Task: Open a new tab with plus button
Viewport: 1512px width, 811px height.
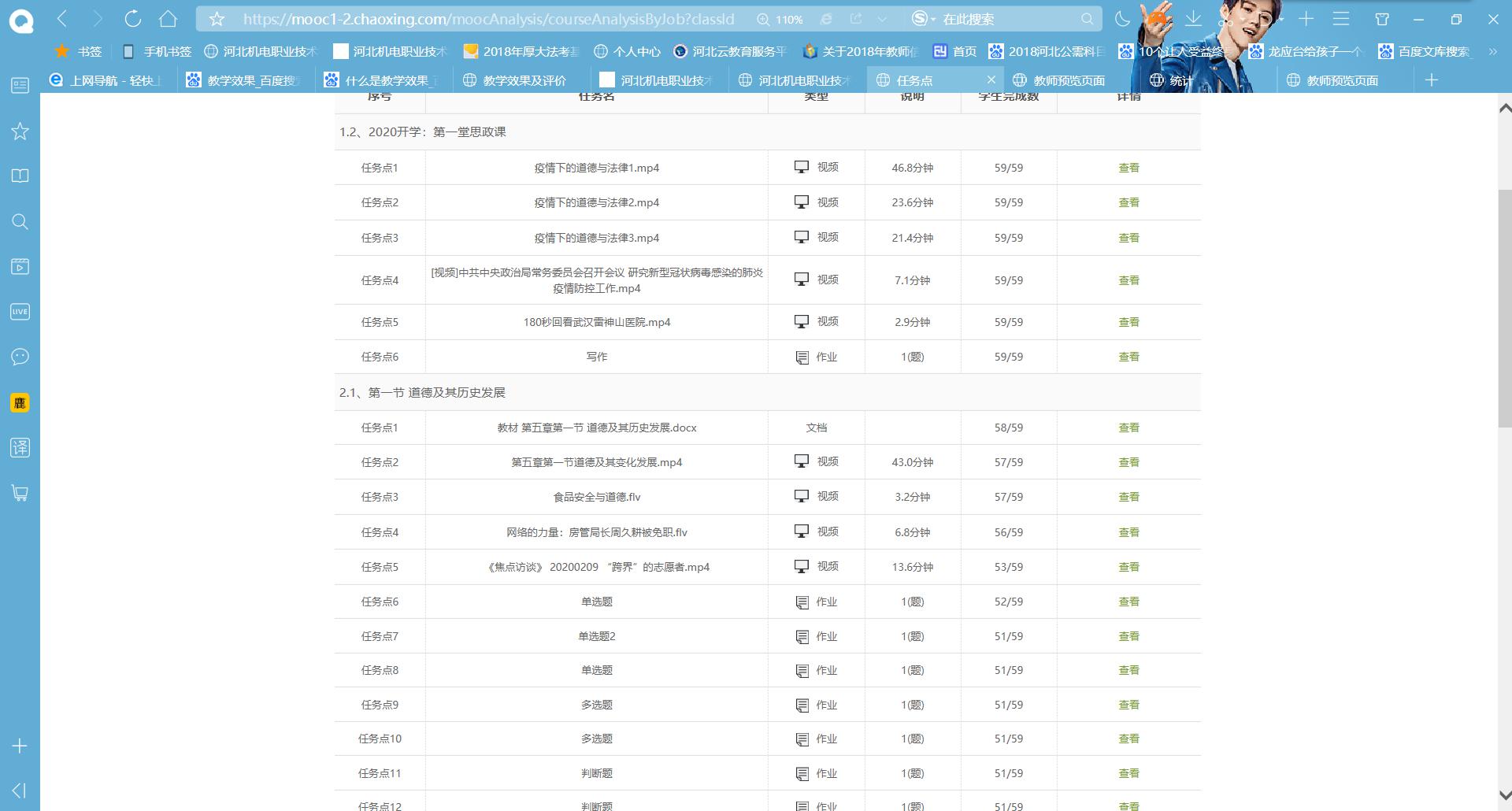Action: (x=1432, y=80)
